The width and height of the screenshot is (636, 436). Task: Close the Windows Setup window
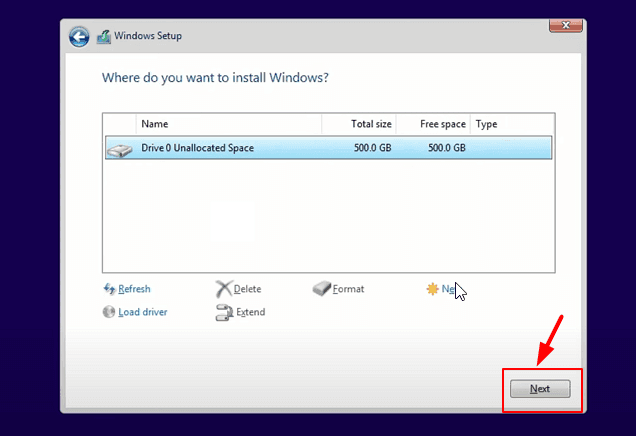[566, 25]
